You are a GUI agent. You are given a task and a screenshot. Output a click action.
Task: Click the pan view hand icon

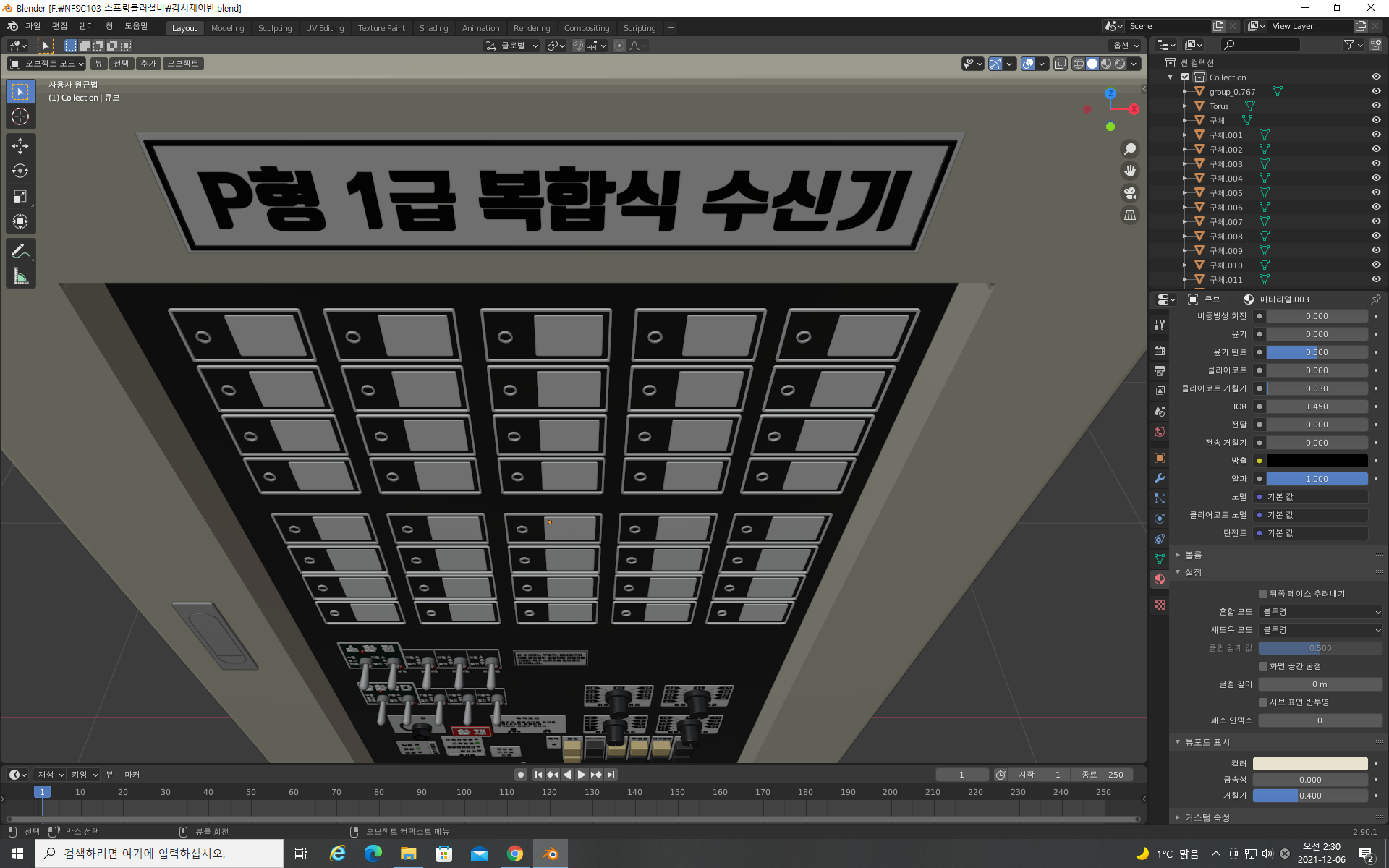point(1130,171)
